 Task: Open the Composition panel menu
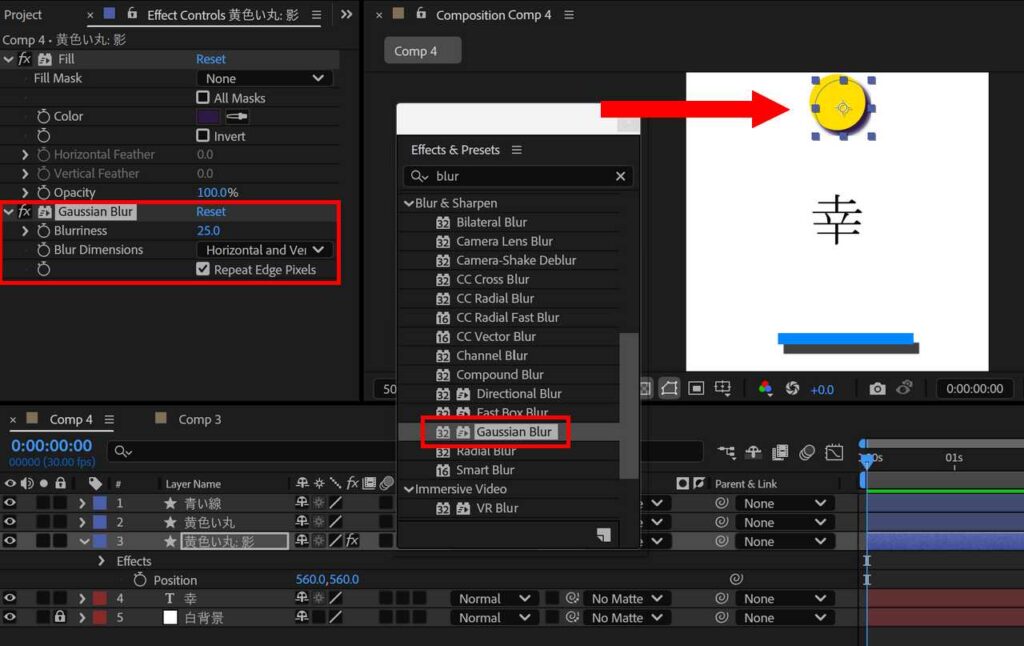click(x=569, y=15)
